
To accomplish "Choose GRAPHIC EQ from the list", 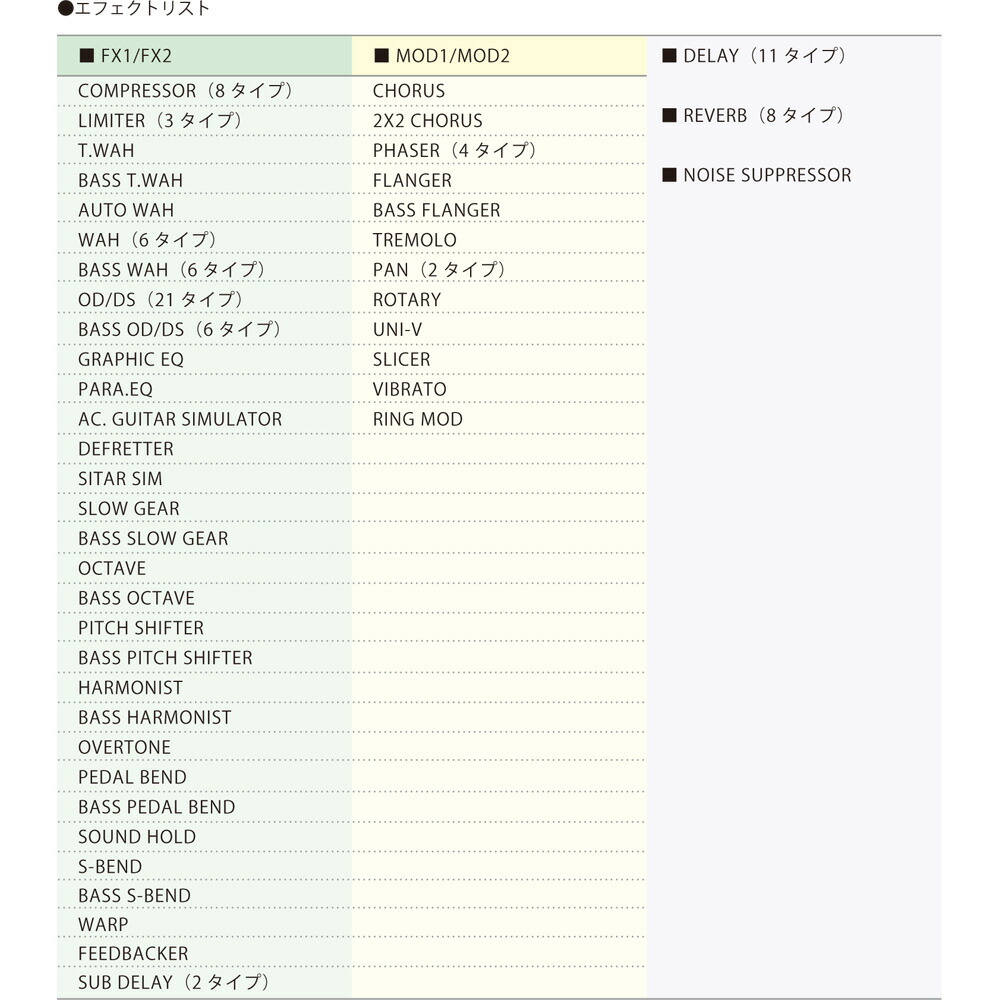I will pos(131,359).
